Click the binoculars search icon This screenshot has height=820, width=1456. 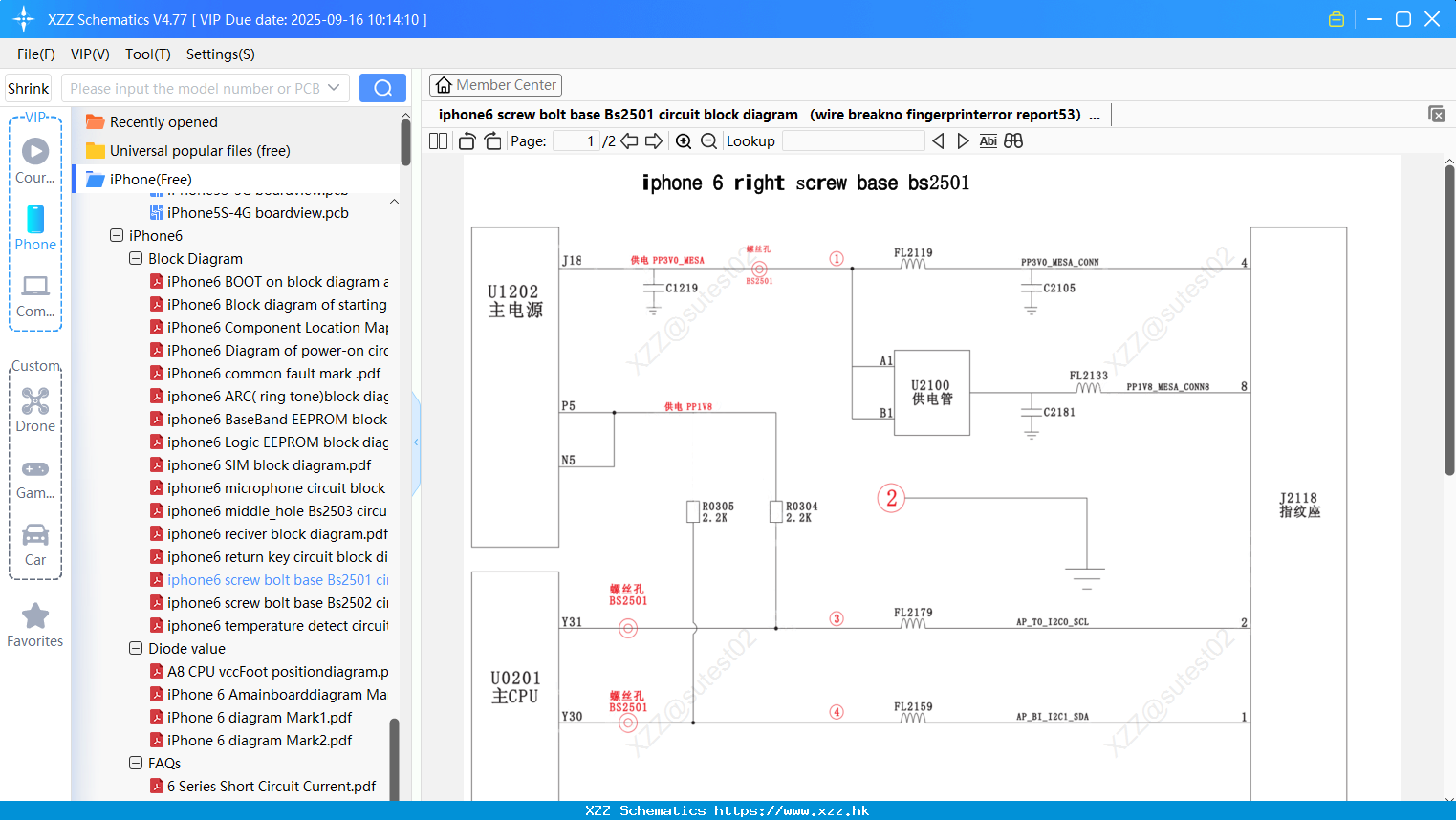click(1013, 140)
